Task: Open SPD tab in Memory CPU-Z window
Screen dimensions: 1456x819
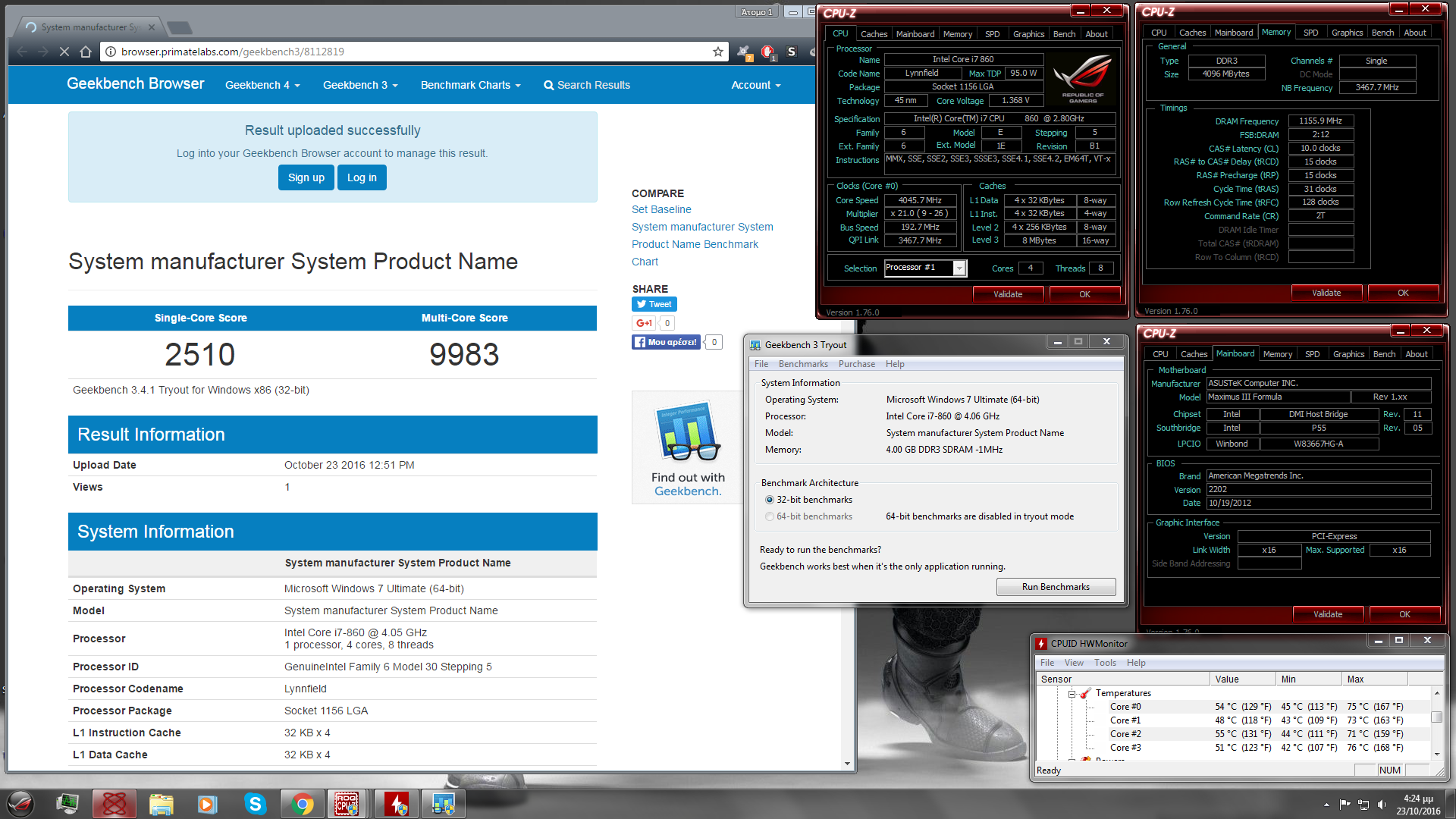Action: click(1310, 33)
